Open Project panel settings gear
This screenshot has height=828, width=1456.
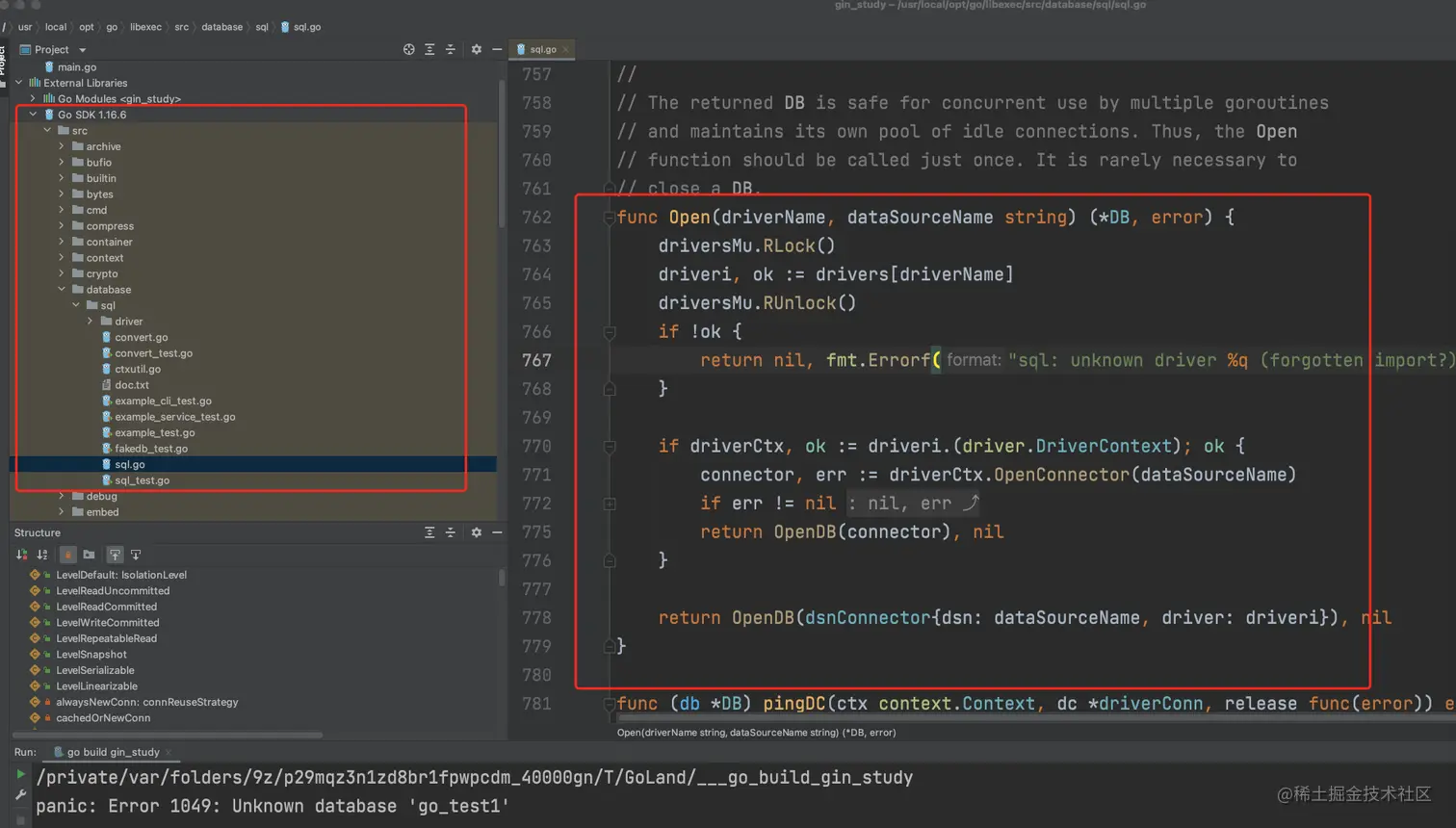[x=477, y=49]
